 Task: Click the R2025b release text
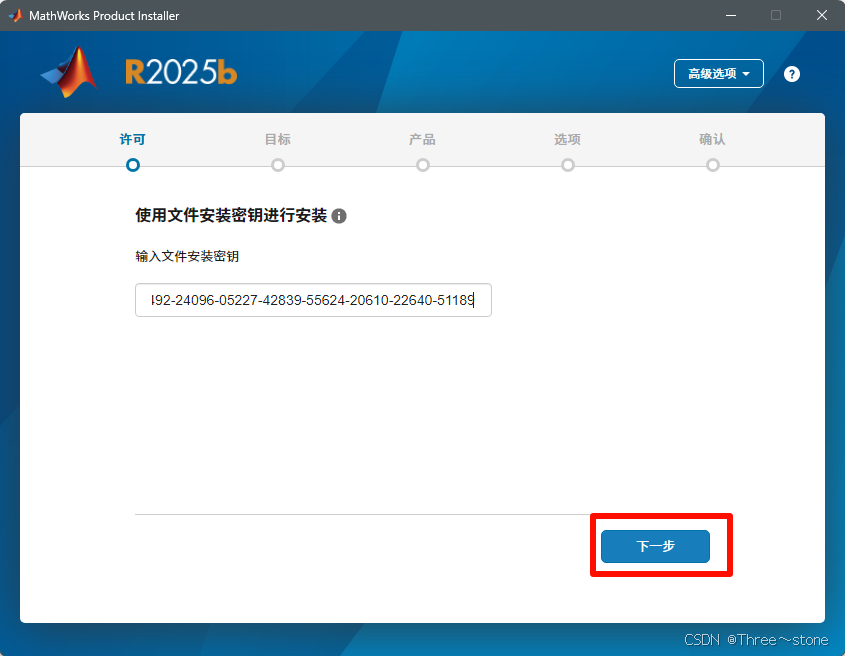181,72
